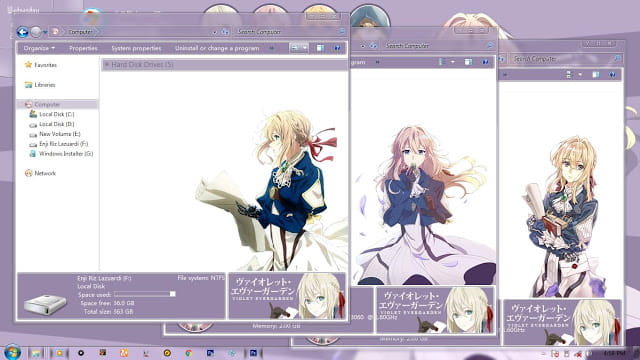The width and height of the screenshot is (640, 360).
Task: Click the Change your view icon in rightmost window
Action: 569,75
